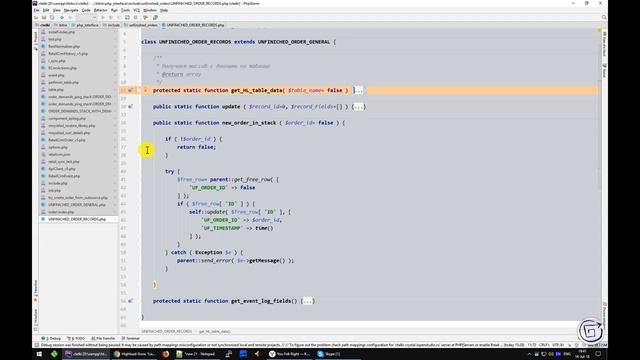Expand the folded update function body ellipsis
Viewport: 640px width, 360px height.
tap(359, 107)
